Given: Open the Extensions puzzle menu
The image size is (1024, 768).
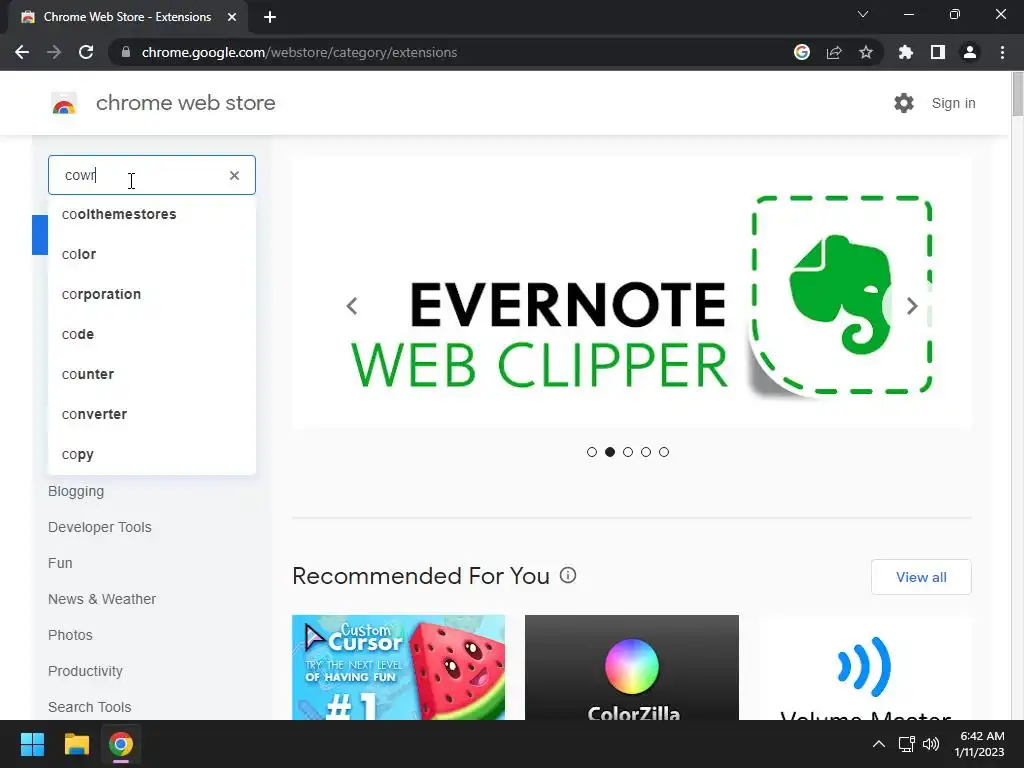Looking at the screenshot, I should pos(906,52).
